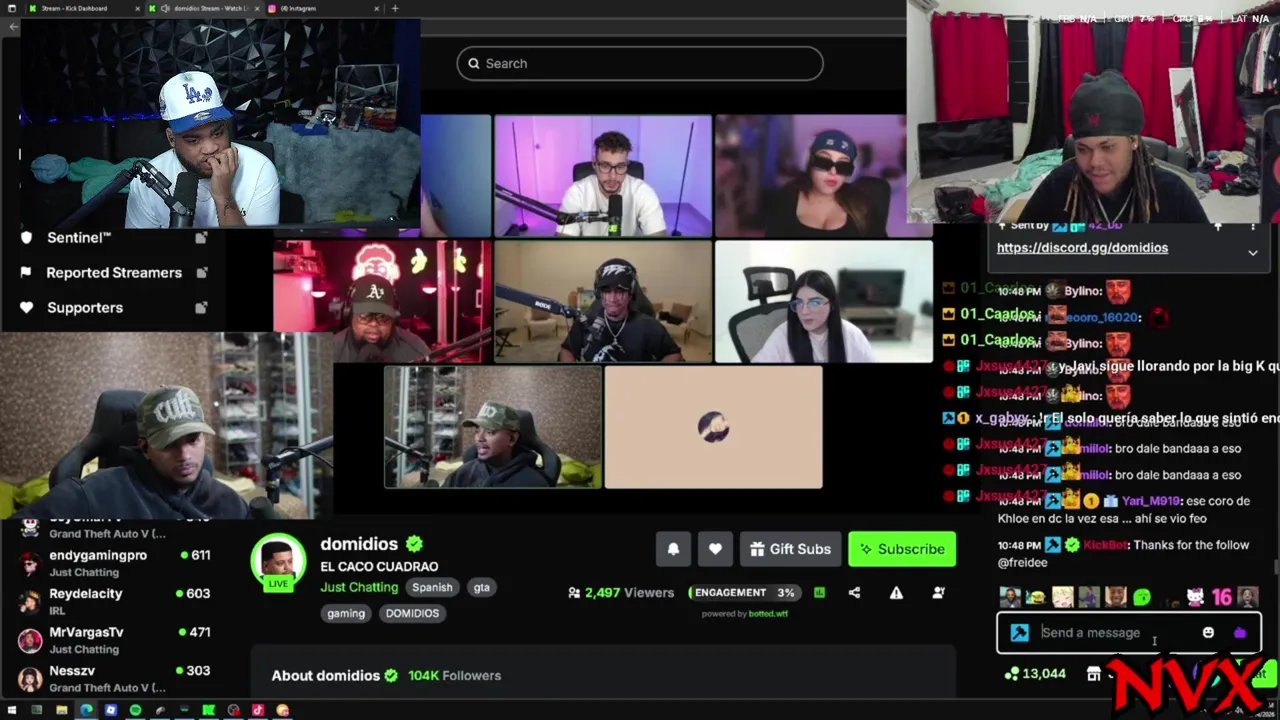Open the Sentinel external-link icon
1280x720 pixels.
pyautogui.click(x=201, y=238)
